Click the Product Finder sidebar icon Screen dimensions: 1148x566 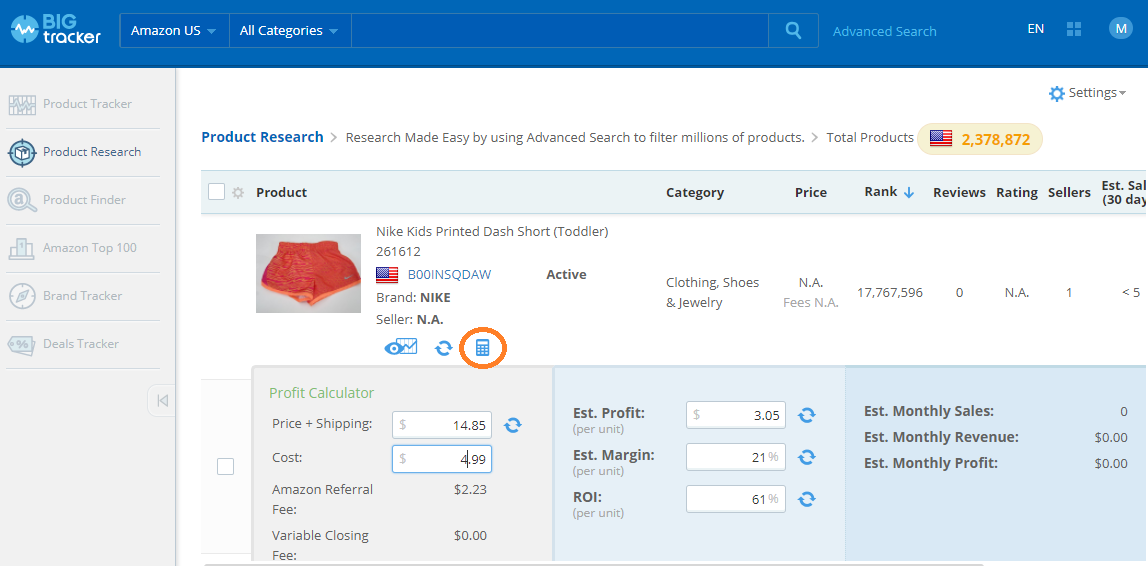[x=22, y=200]
